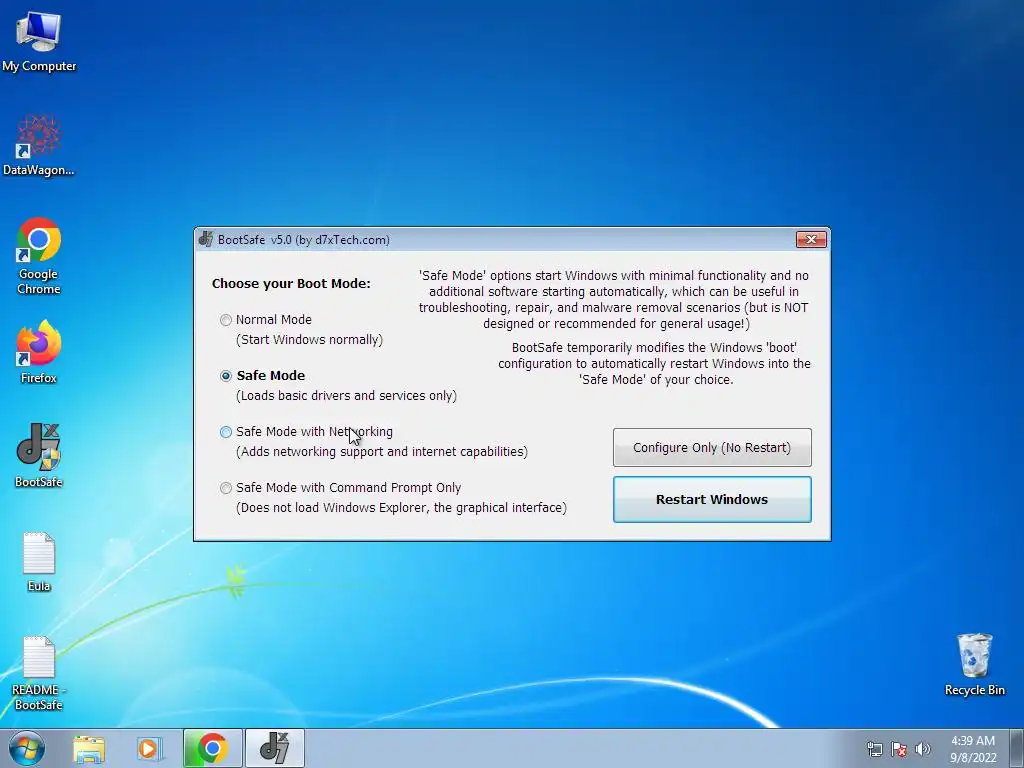This screenshot has width=1024, height=768.
Task: Click the BootSafe v5.0 title bar text
Action: point(304,240)
